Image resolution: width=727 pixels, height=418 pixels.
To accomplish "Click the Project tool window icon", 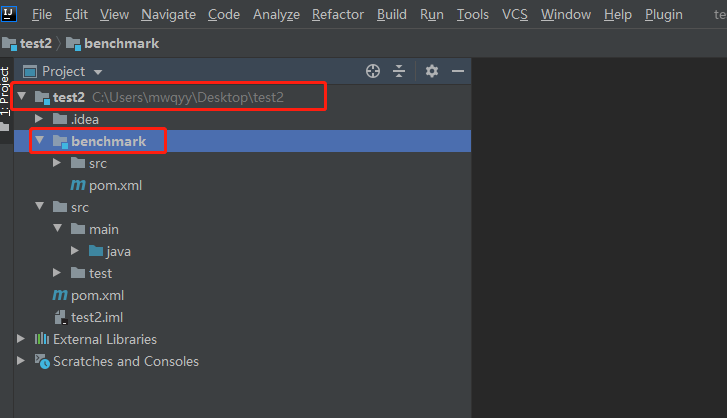I will (30, 71).
